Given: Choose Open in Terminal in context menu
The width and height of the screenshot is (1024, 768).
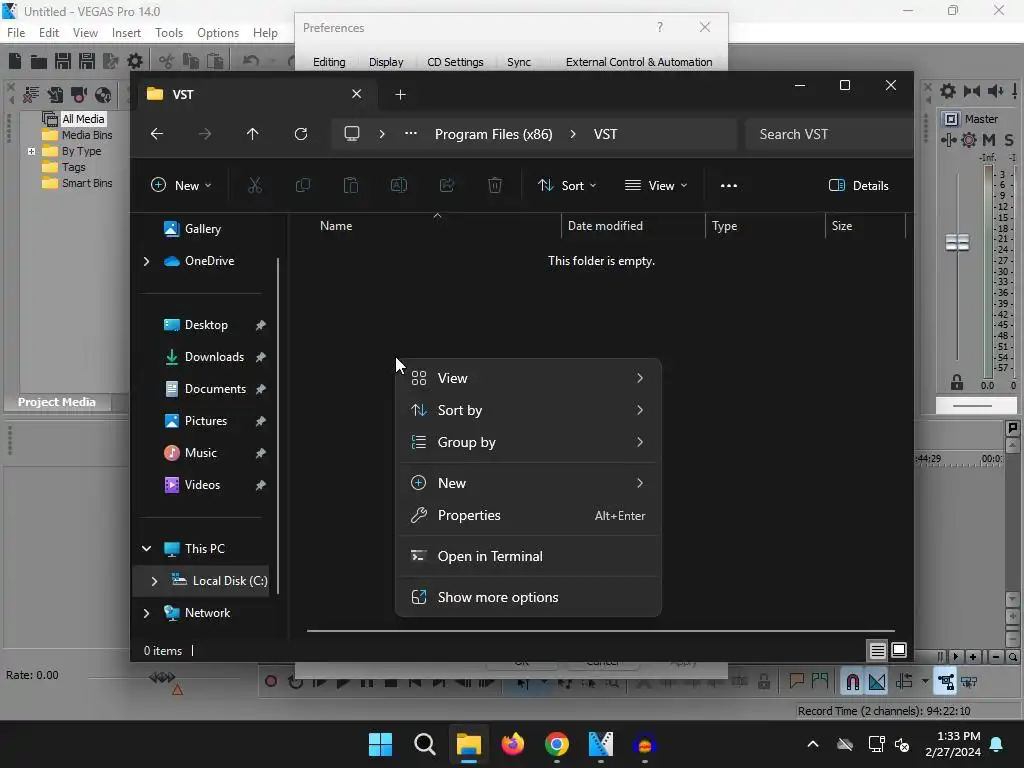Looking at the screenshot, I should 528,556.
